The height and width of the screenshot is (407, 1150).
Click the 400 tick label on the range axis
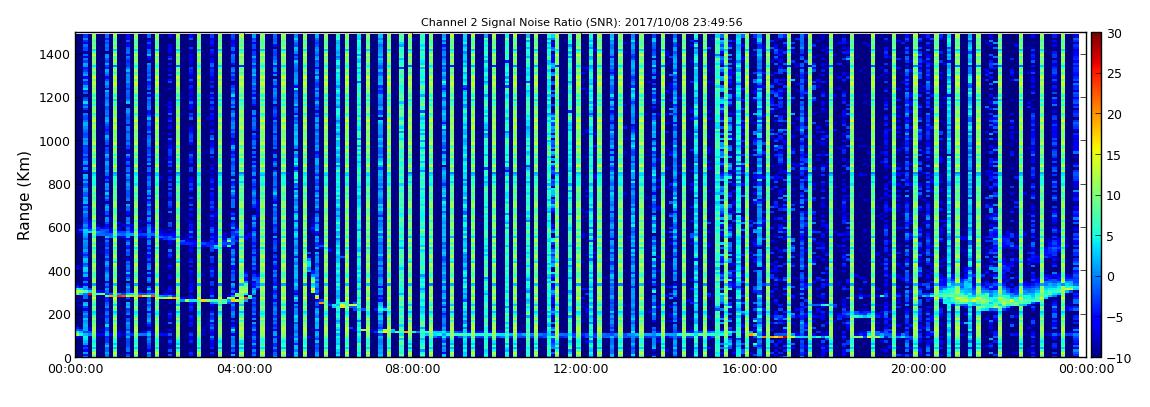[59, 271]
